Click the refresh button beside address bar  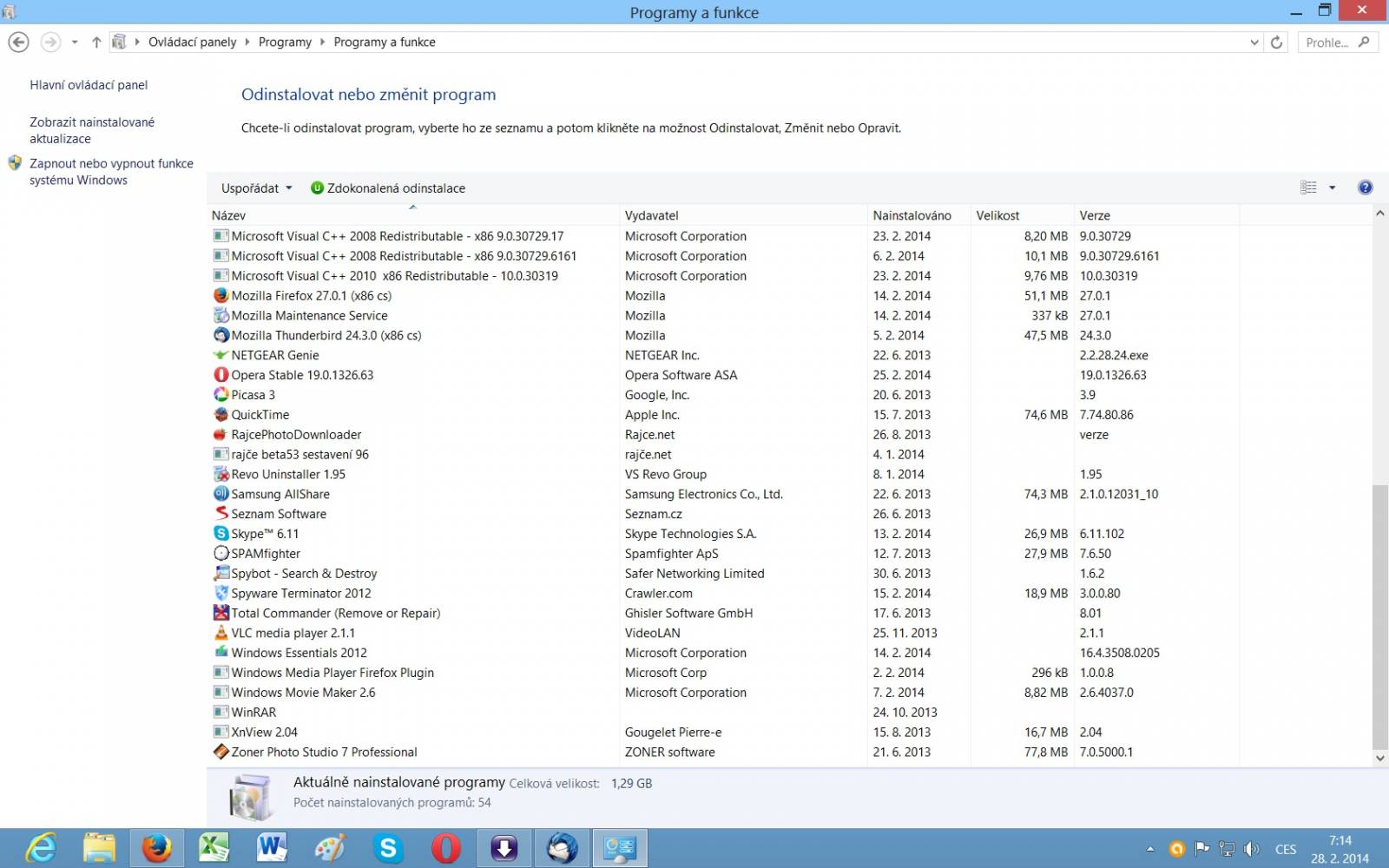[x=1276, y=43]
